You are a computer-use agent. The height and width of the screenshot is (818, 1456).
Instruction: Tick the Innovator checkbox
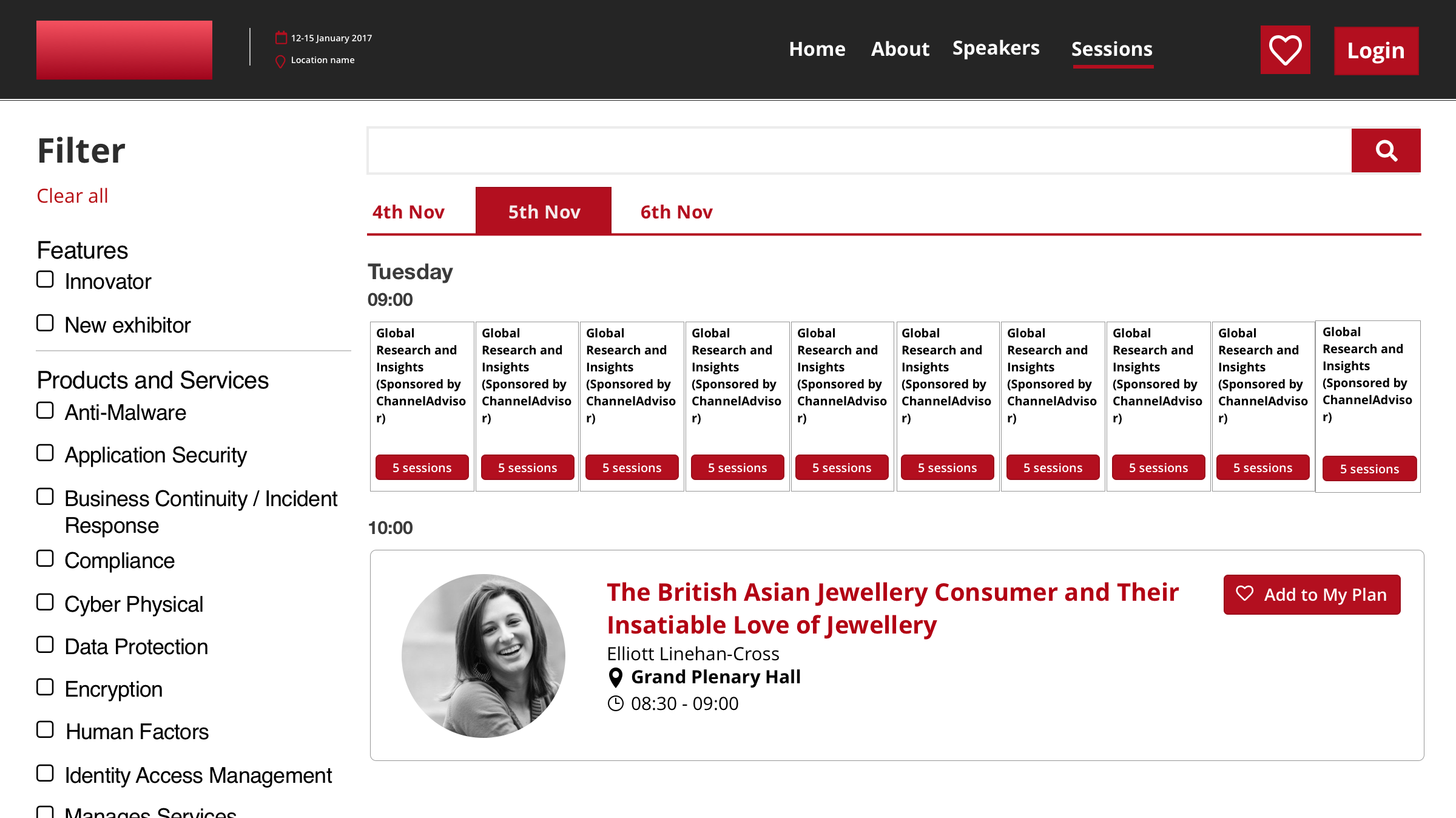(x=45, y=280)
